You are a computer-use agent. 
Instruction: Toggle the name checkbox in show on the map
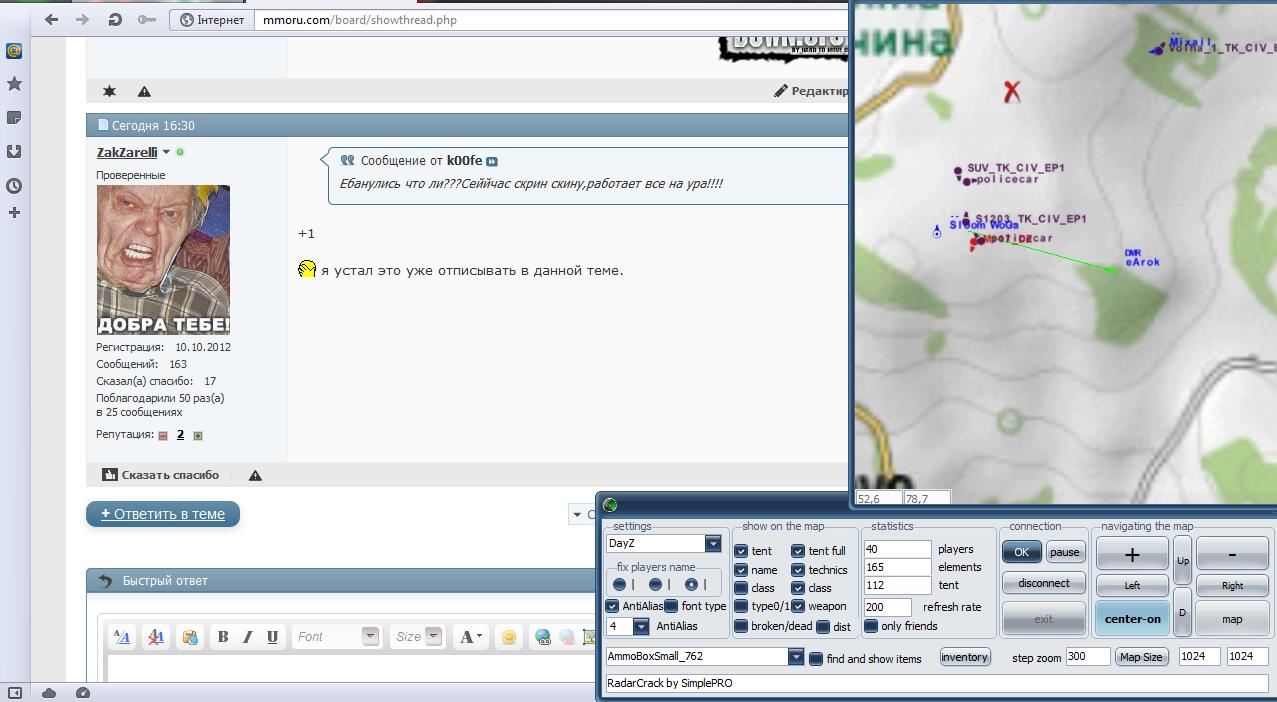(x=741, y=570)
